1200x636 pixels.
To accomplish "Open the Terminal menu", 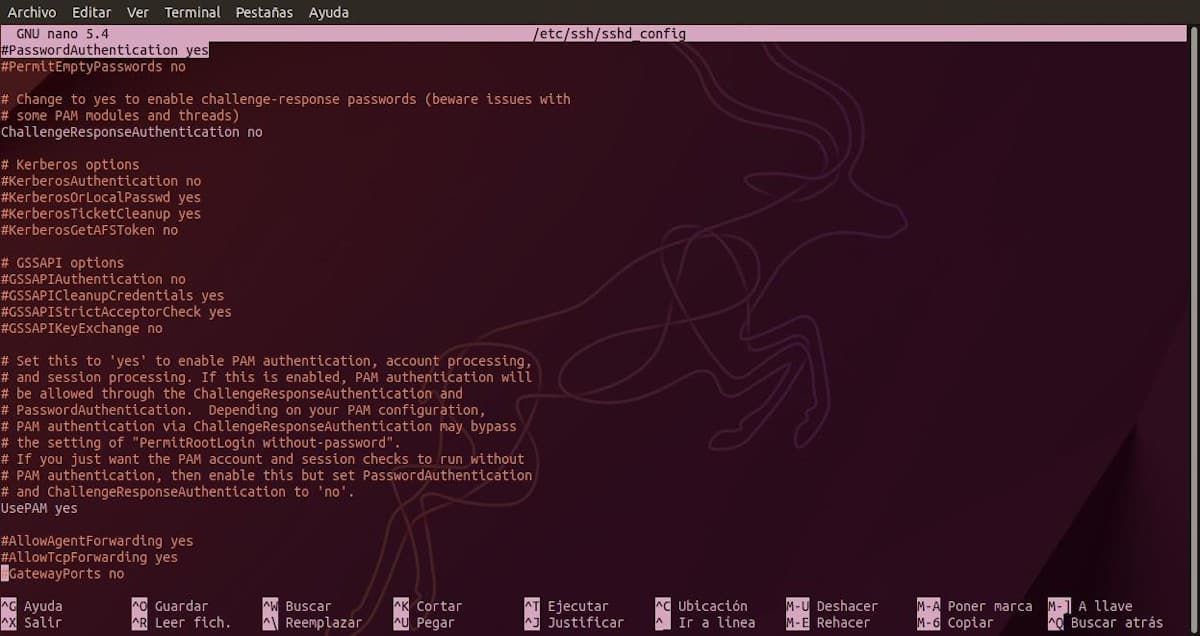I will (192, 12).
